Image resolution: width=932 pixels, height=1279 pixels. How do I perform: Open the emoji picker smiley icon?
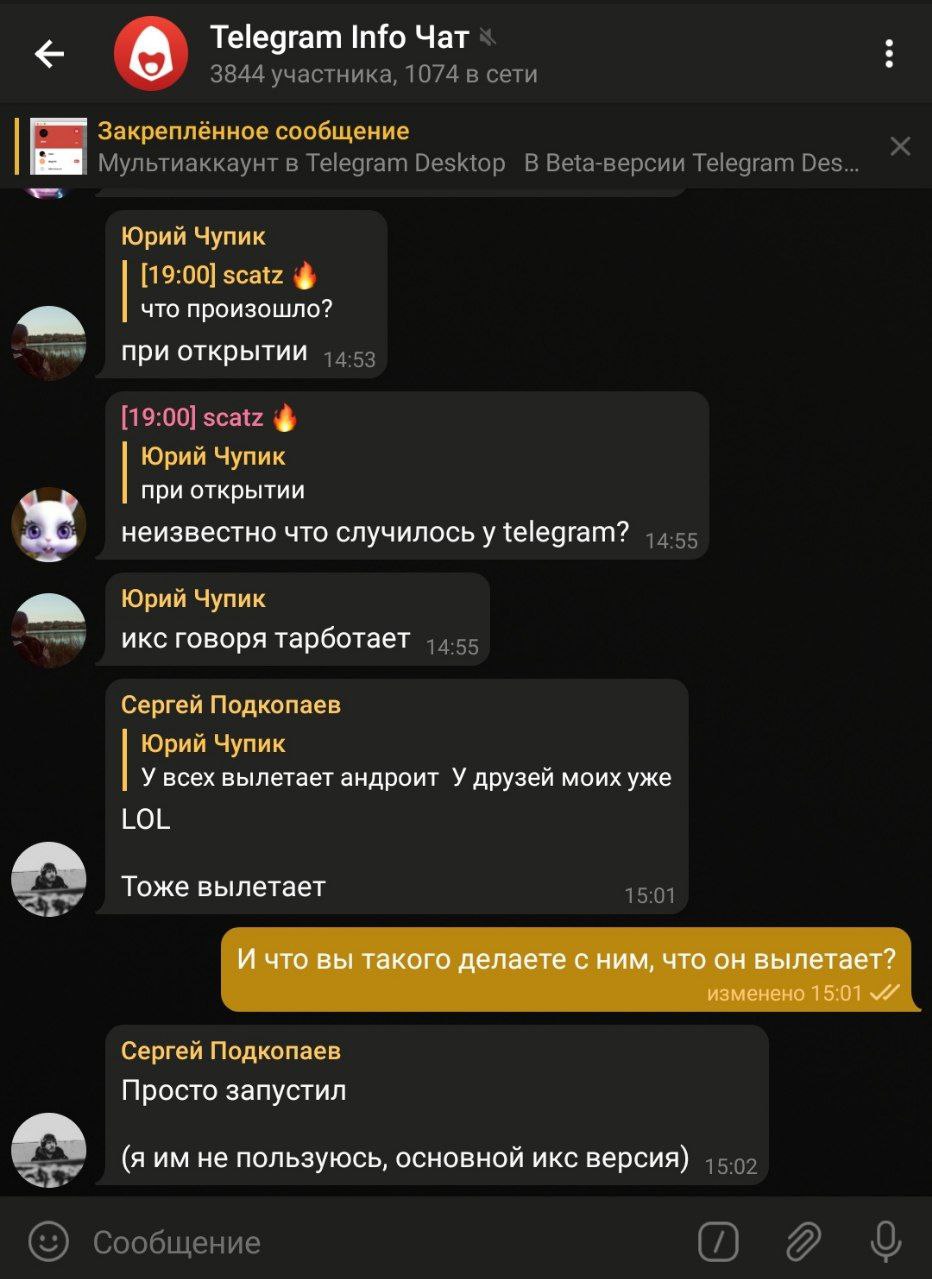pyautogui.click(x=49, y=1242)
